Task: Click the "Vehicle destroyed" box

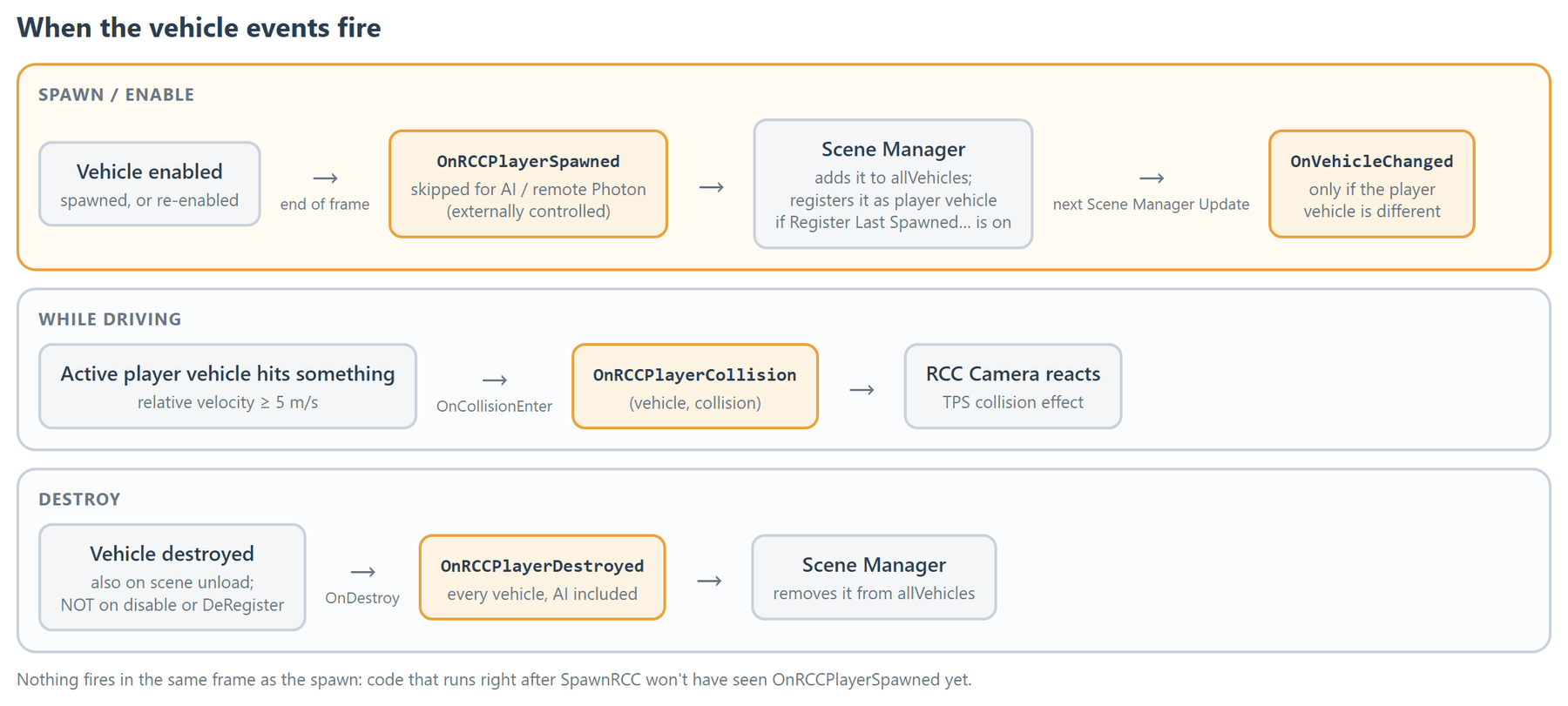Action: click(172, 577)
